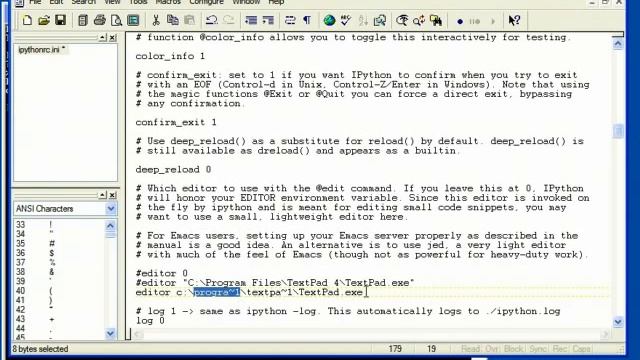Open the Macros menu
Screen dimensions: 640x360
point(168,2)
